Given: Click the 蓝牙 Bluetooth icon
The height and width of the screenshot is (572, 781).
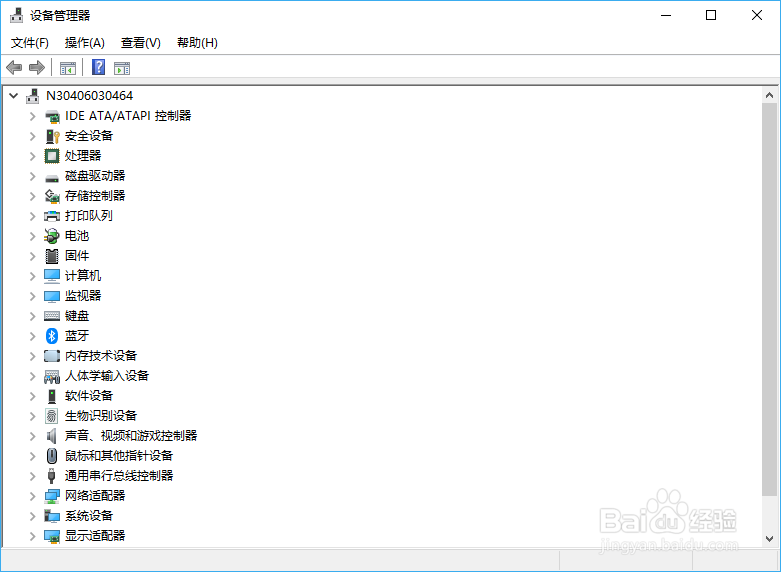Looking at the screenshot, I should coord(52,336).
